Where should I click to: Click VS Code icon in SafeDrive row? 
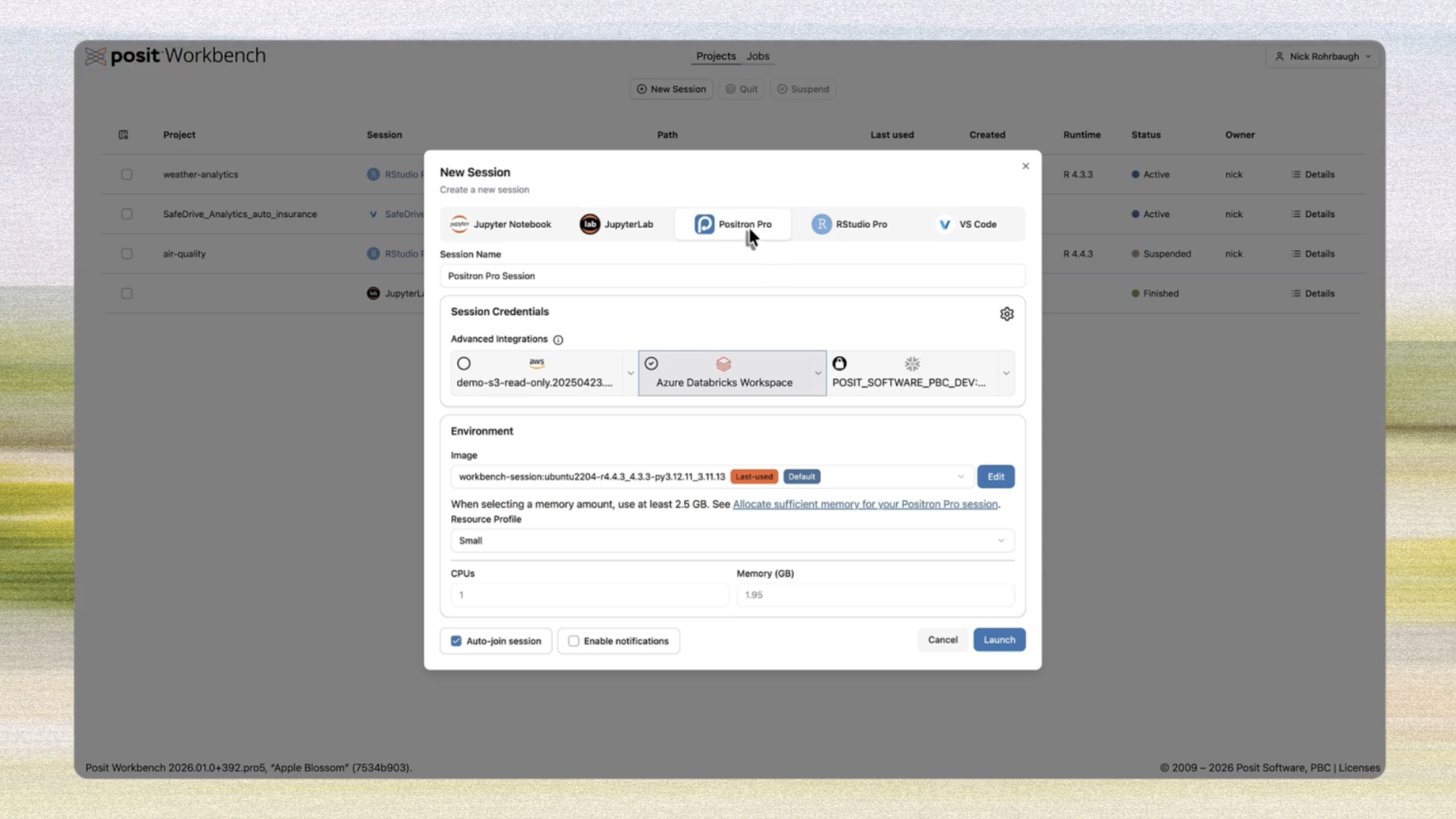coord(373,214)
